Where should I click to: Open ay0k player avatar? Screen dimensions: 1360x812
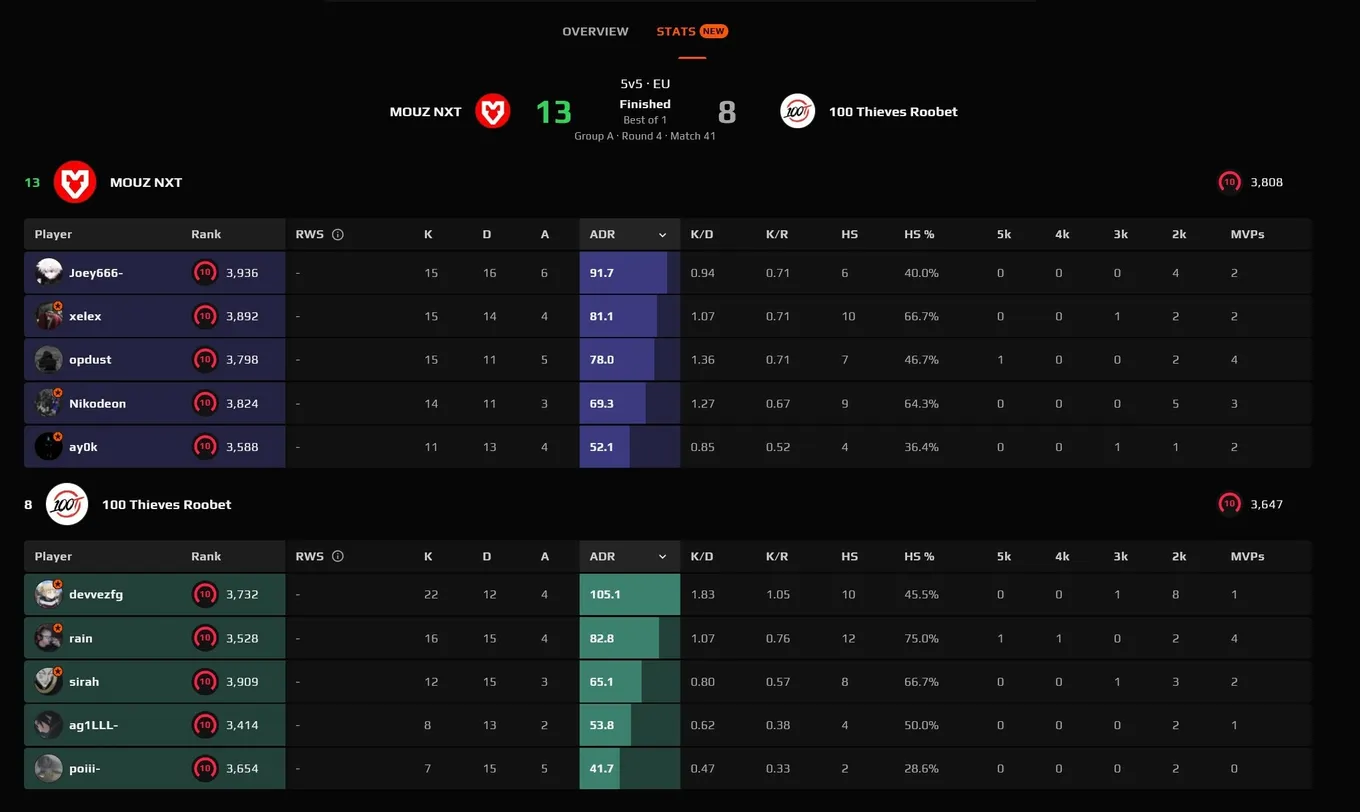tap(49, 446)
